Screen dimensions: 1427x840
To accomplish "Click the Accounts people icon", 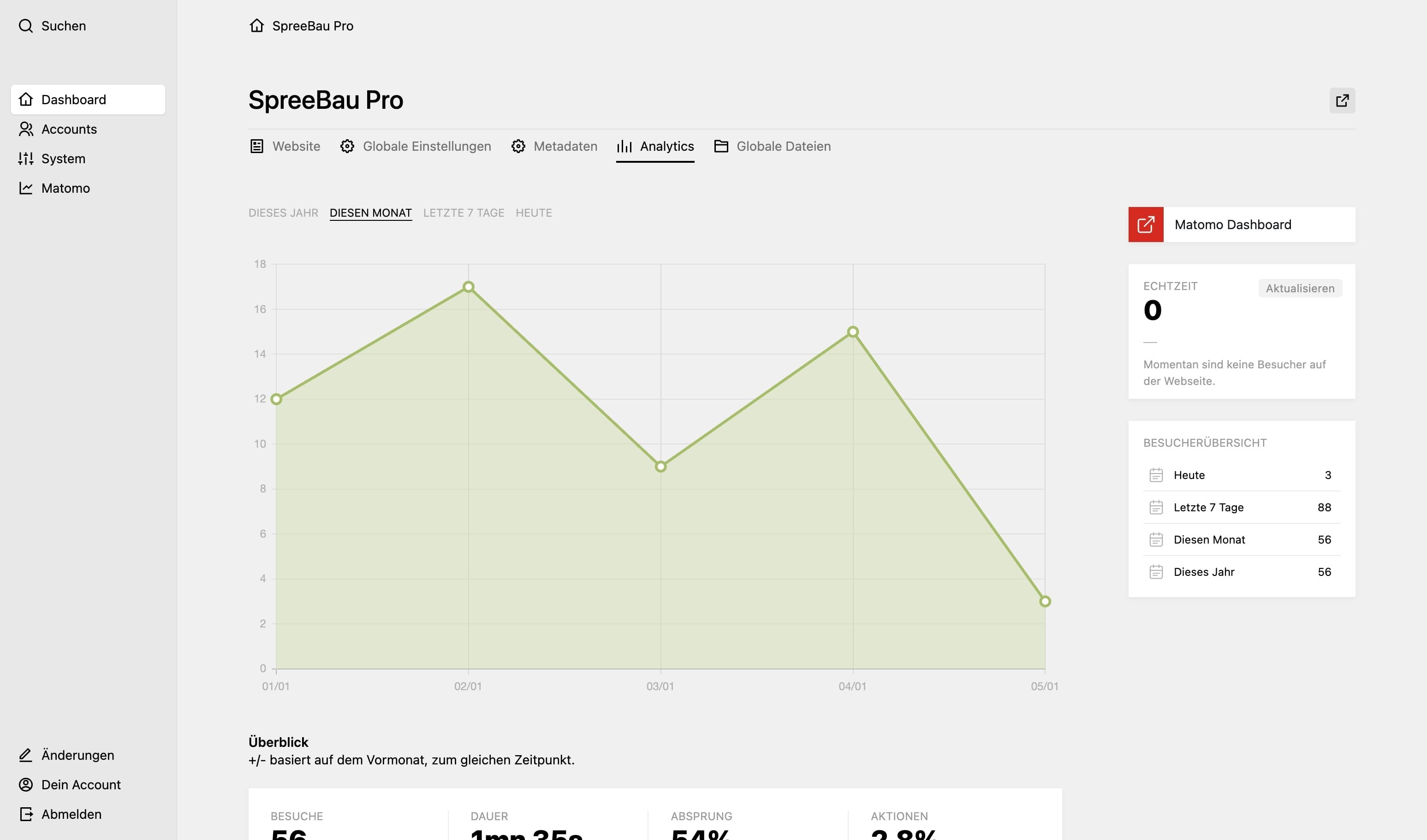I will click(25, 129).
